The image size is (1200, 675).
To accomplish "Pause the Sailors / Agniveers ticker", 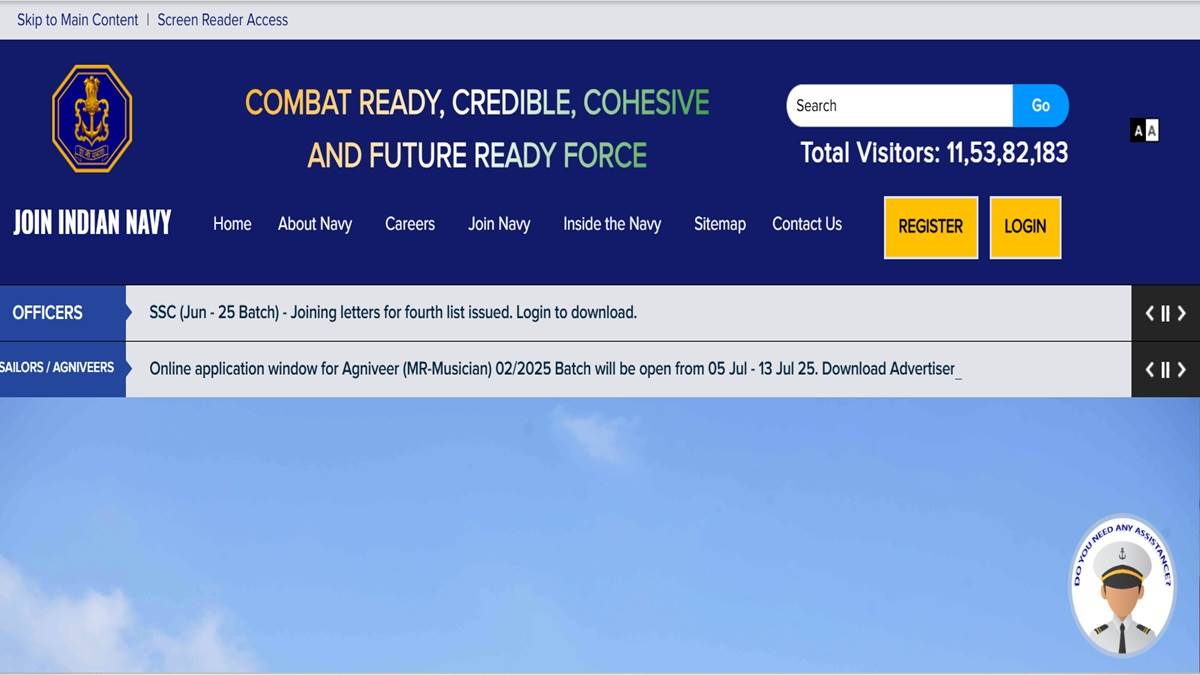I will [x=1165, y=369].
